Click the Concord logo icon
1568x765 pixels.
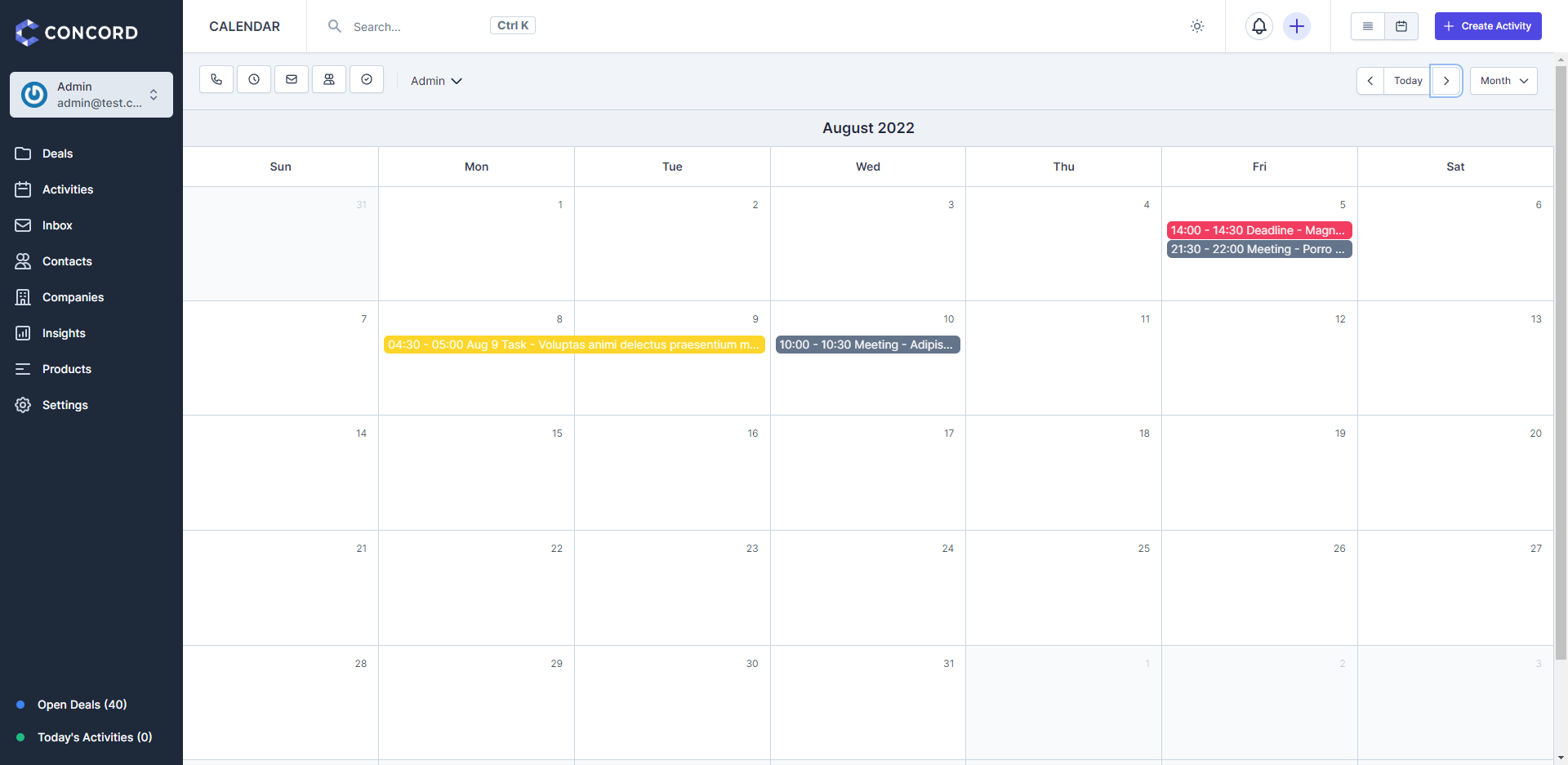point(27,33)
